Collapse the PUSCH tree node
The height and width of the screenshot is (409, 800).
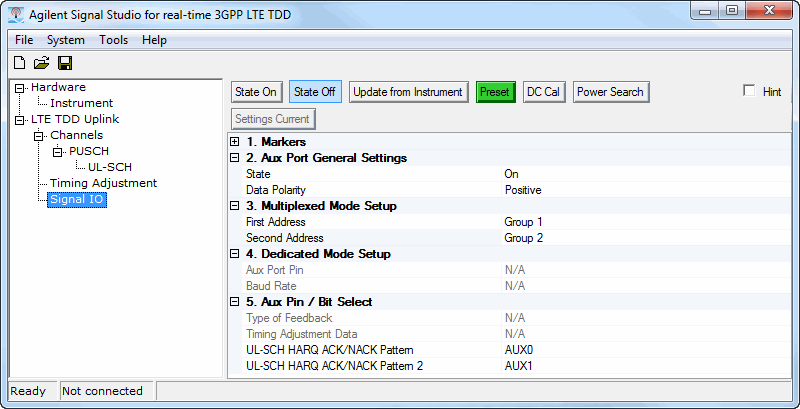[x=57, y=151]
